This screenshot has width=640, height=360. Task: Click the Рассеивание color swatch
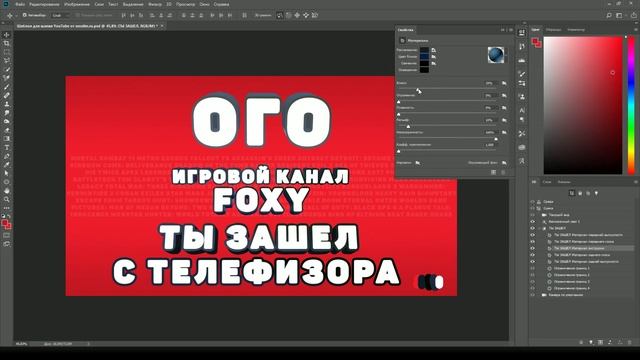424,50
